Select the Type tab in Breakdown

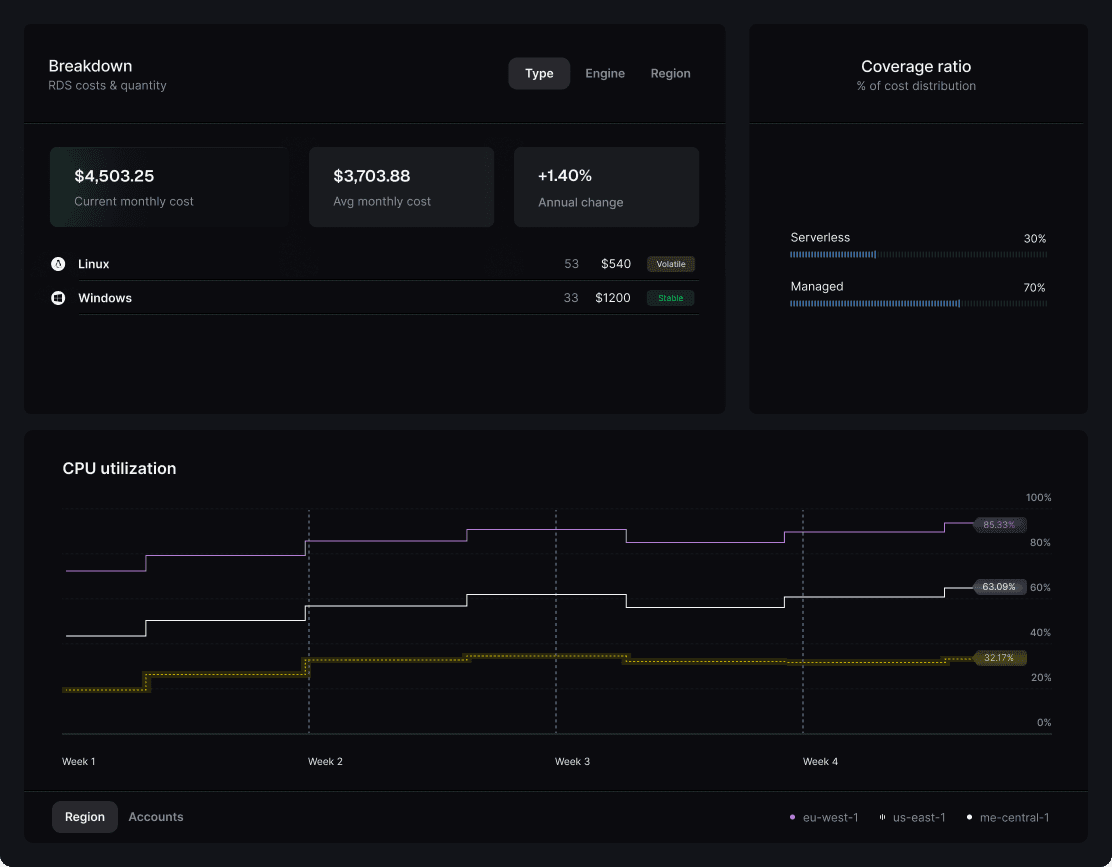pyautogui.click(x=539, y=73)
